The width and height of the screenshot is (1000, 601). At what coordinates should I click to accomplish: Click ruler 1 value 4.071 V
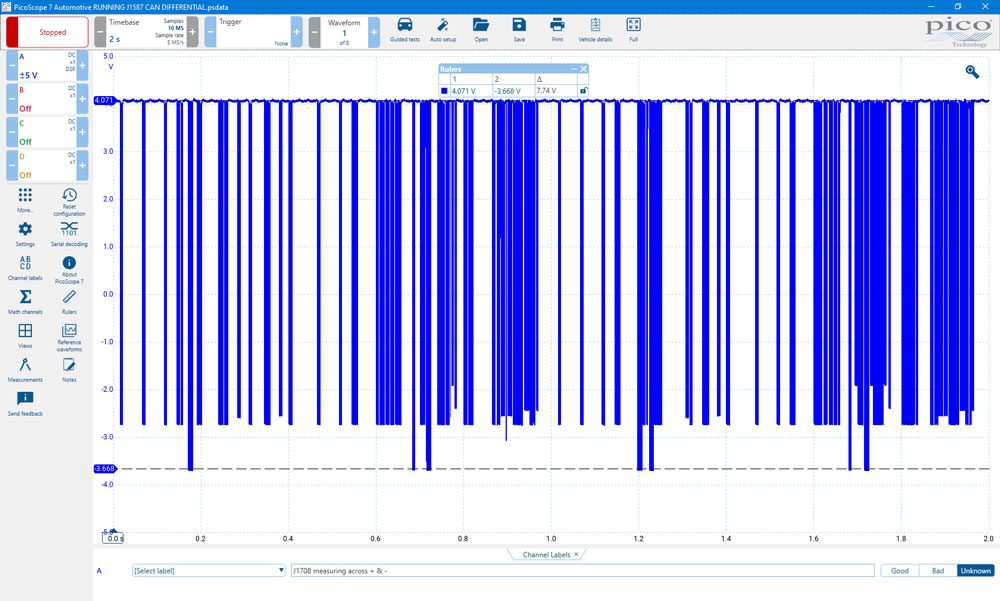[464, 91]
